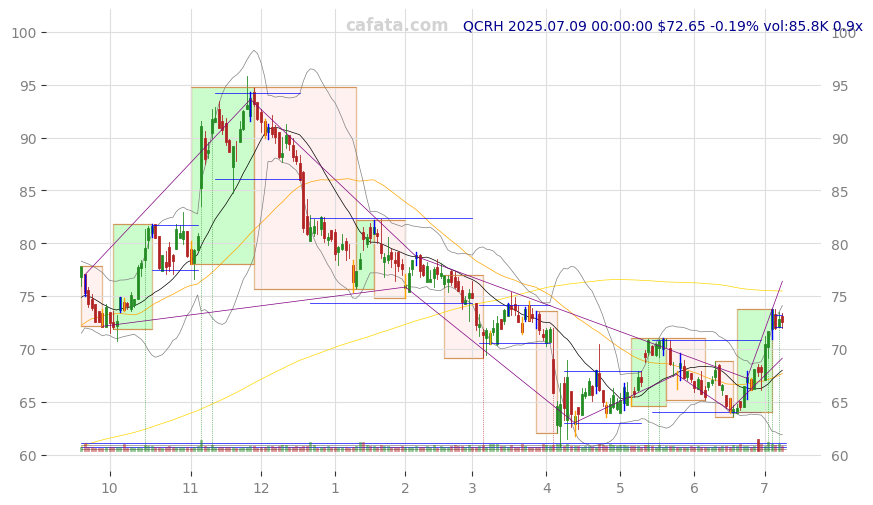The image size is (873, 505).
Task: Click the x-axis month label 7
Action: [764, 488]
